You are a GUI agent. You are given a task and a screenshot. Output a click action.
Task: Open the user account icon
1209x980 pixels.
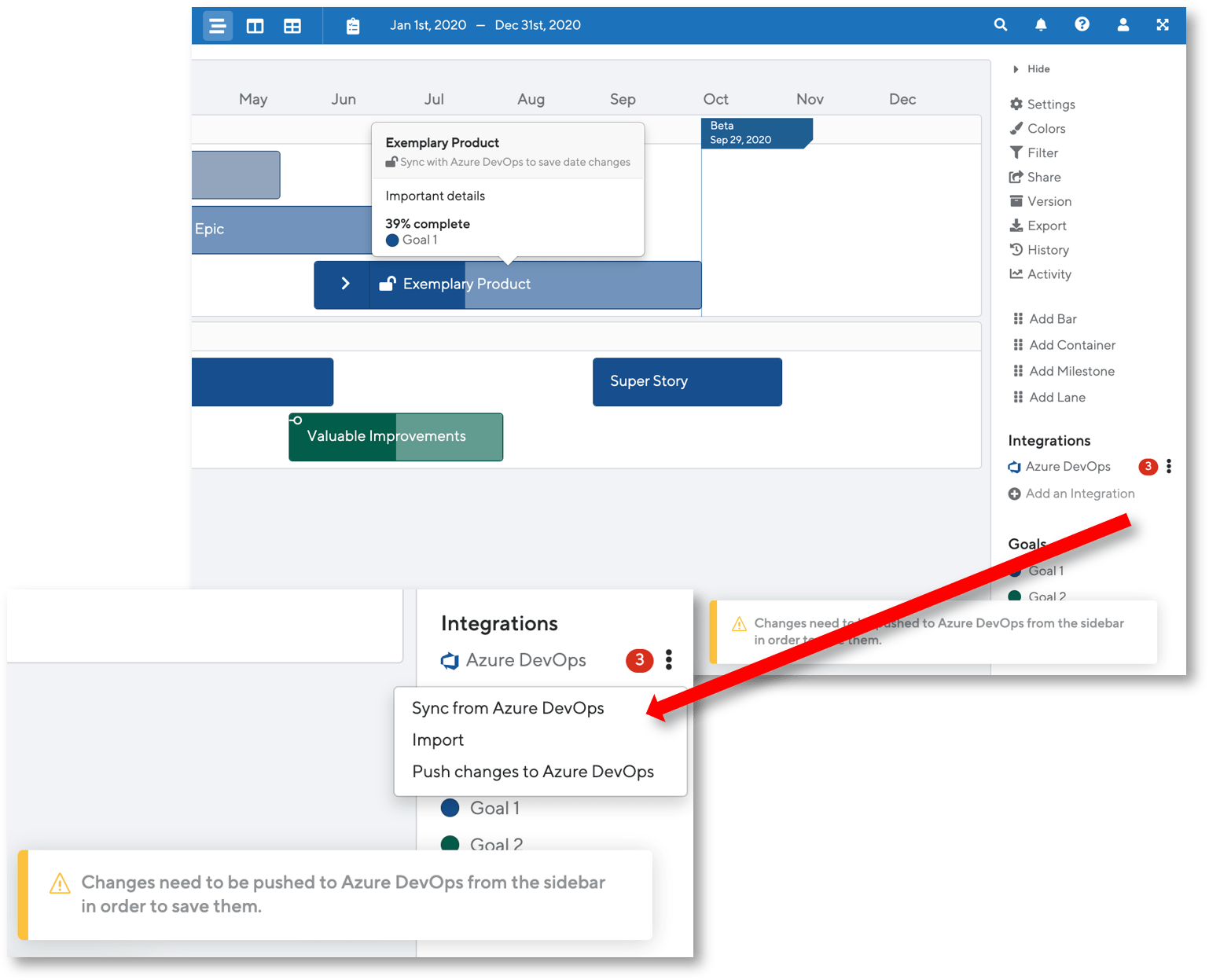[x=1123, y=24]
